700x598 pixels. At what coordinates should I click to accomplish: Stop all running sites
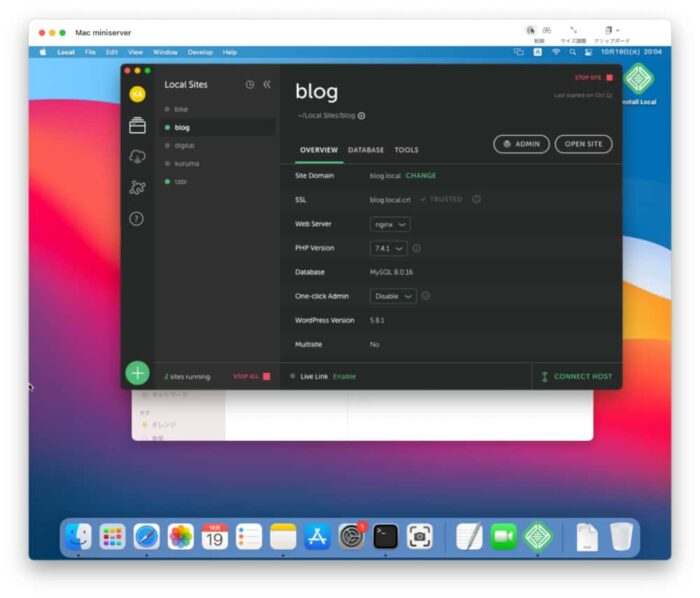pos(251,377)
